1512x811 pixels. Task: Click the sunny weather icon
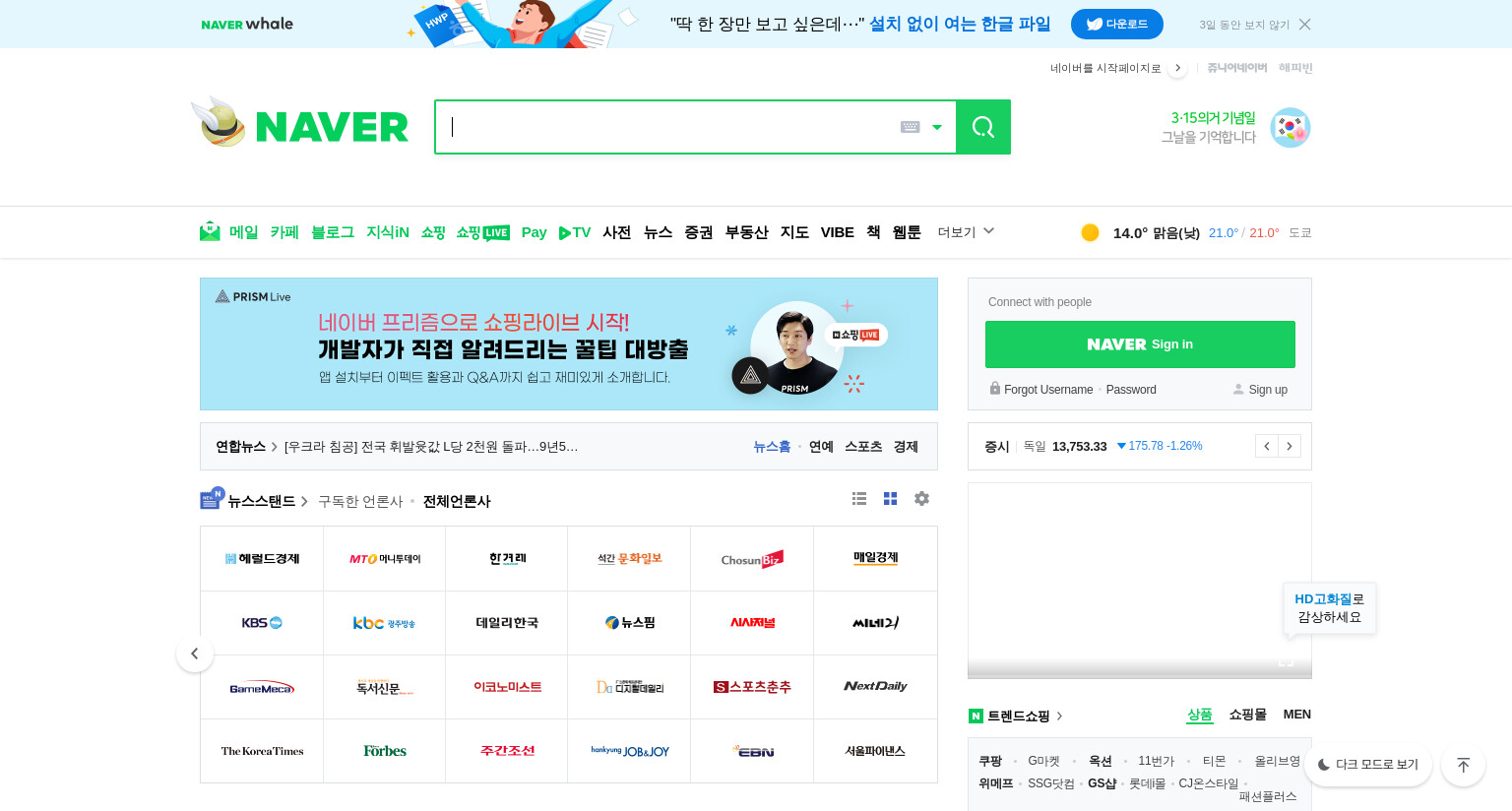pyautogui.click(x=1090, y=232)
